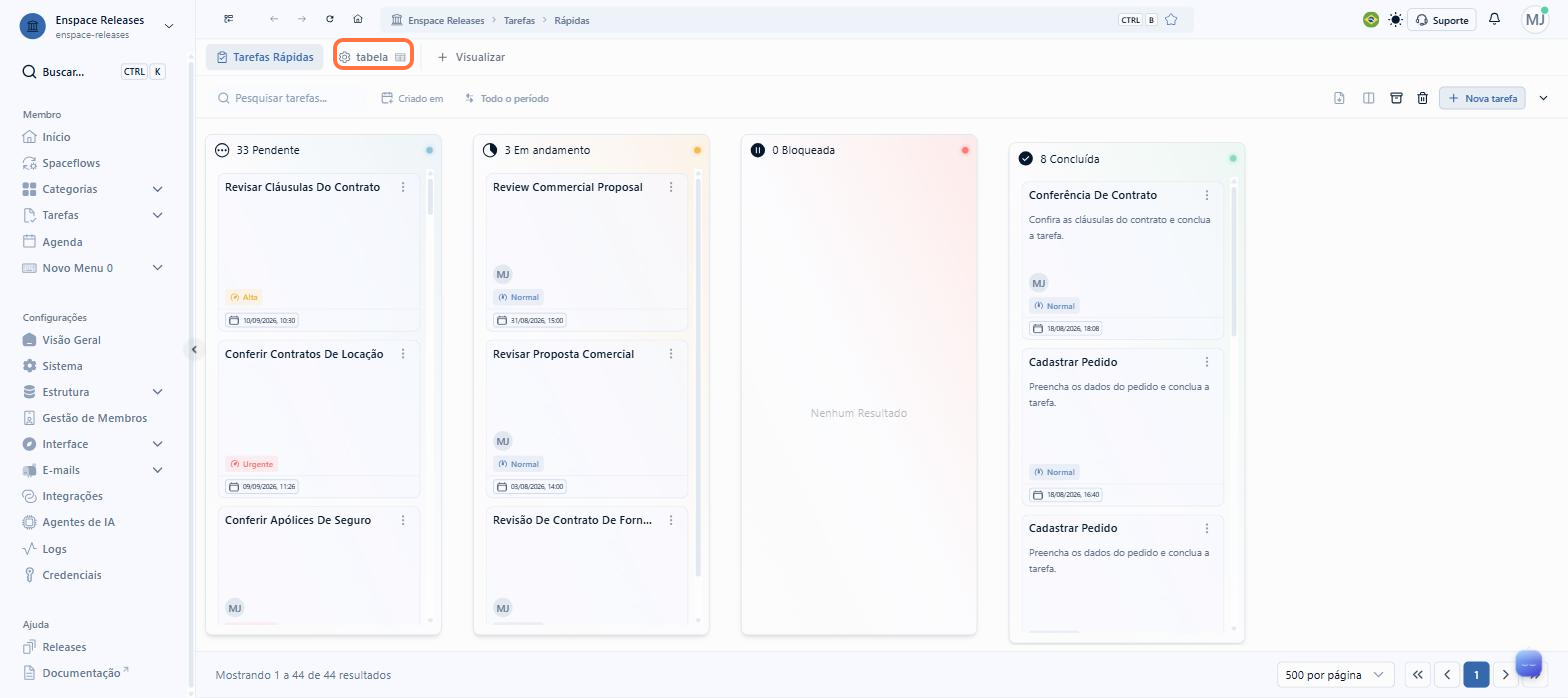This screenshot has width=1568, height=698.
Task: Toggle the split columns layout icon
Action: (x=1368, y=98)
